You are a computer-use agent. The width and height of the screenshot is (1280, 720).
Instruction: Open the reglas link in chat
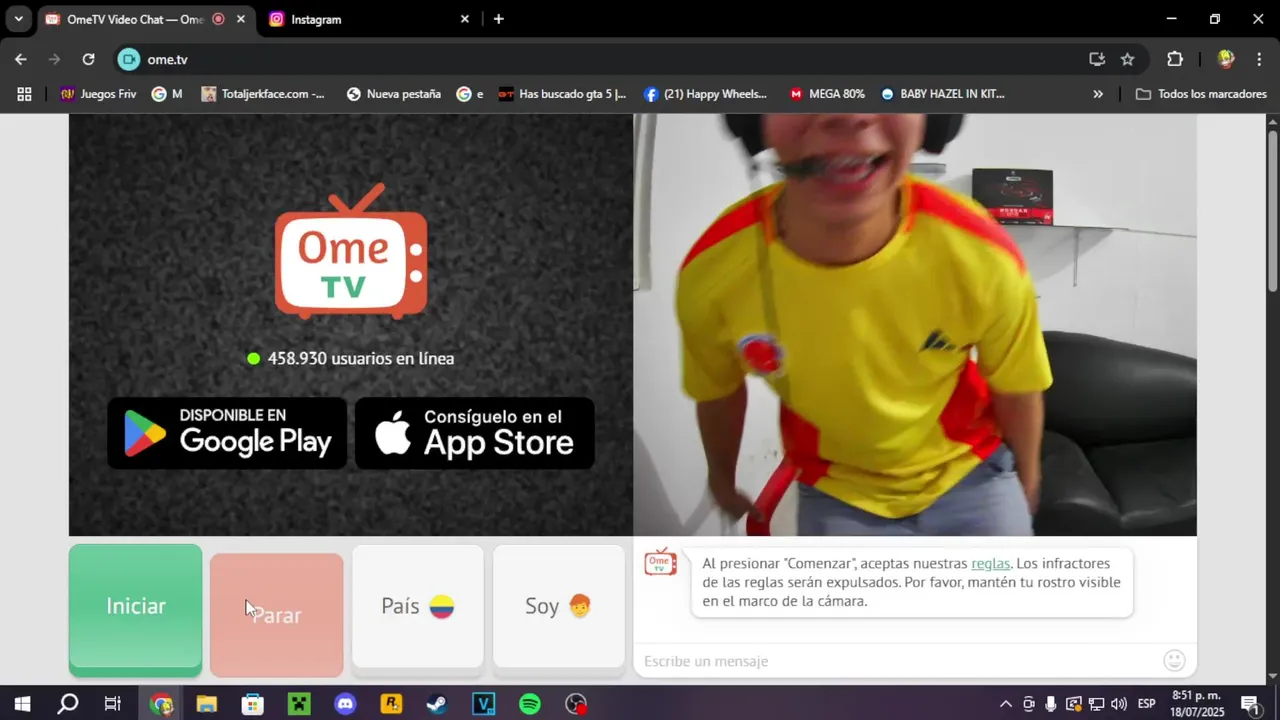pyautogui.click(x=990, y=563)
